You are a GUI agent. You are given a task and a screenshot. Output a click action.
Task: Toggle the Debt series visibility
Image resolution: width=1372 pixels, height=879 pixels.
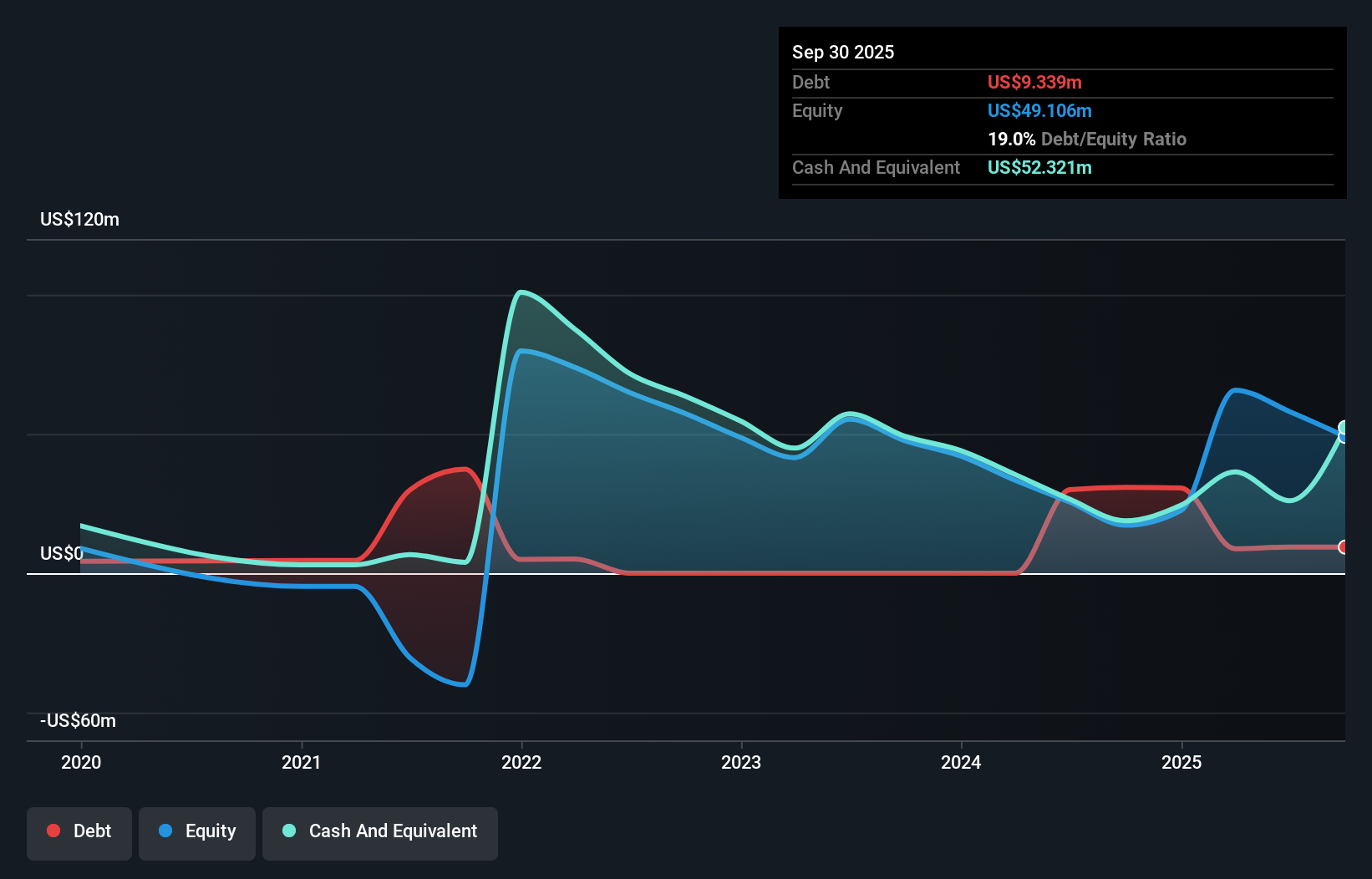pos(79,831)
